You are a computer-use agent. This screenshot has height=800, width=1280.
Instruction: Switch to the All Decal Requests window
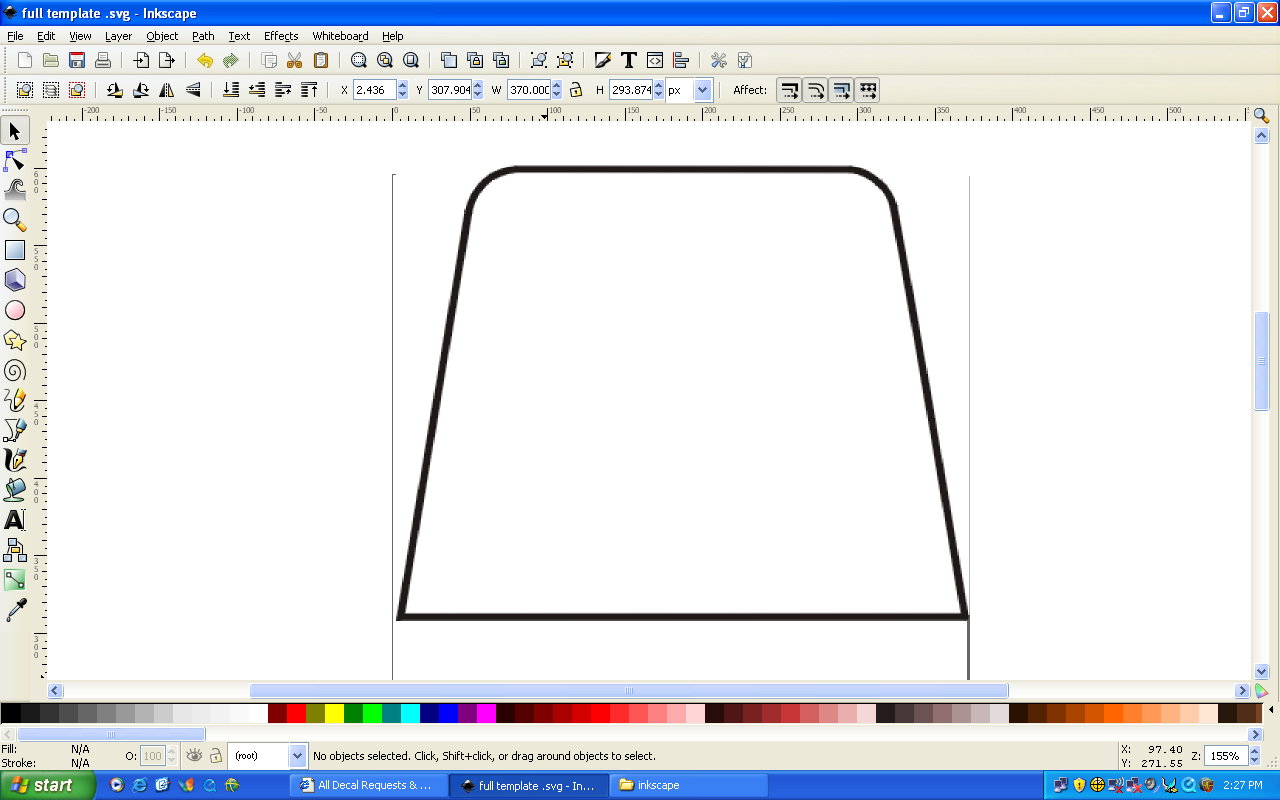(x=370, y=785)
